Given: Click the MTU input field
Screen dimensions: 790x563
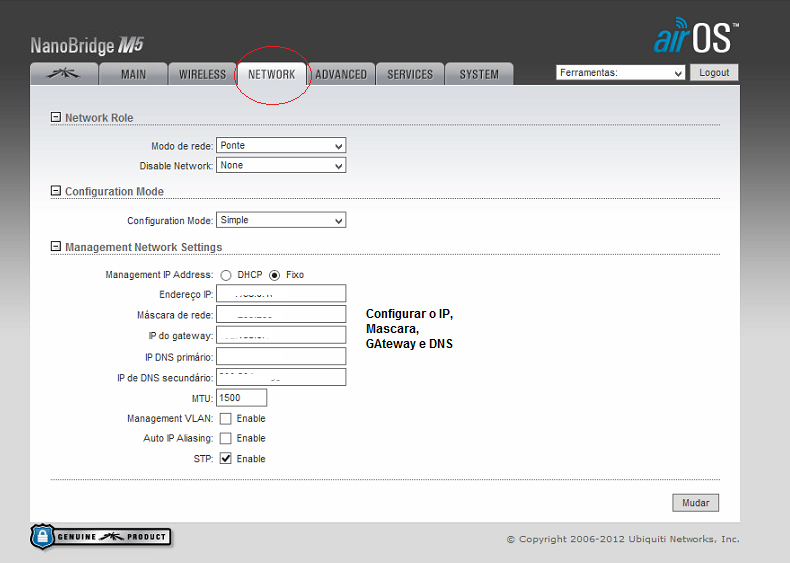Looking at the screenshot, I should (242, 398).
